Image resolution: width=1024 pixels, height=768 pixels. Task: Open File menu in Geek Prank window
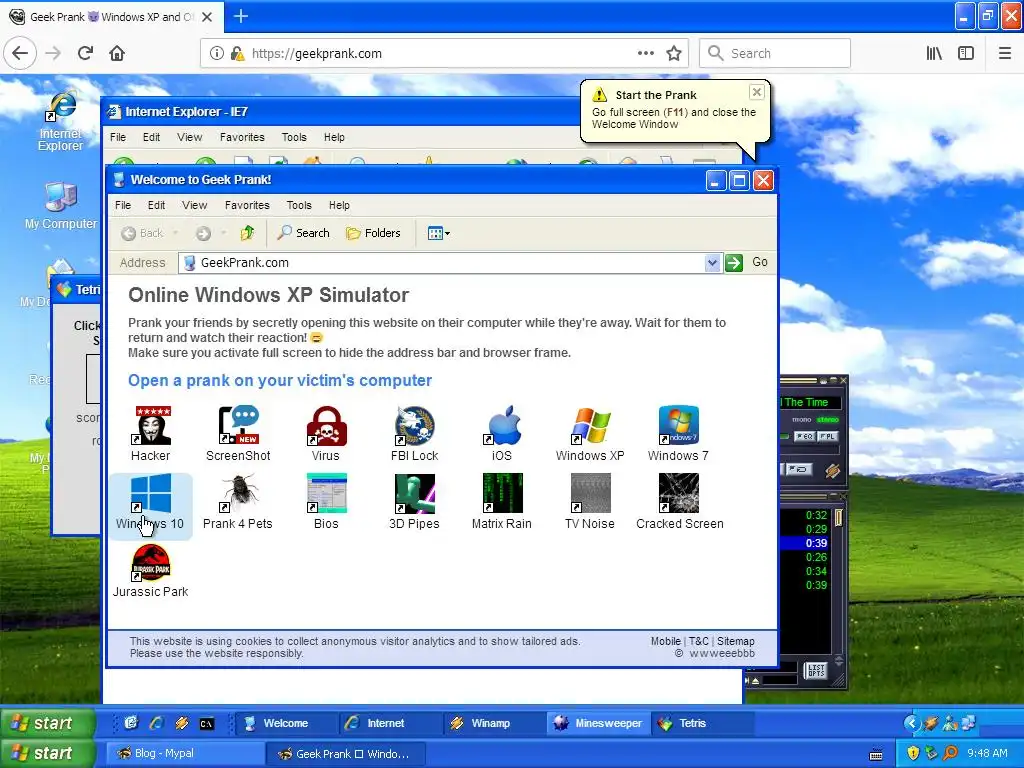click(x=123, y=205)
